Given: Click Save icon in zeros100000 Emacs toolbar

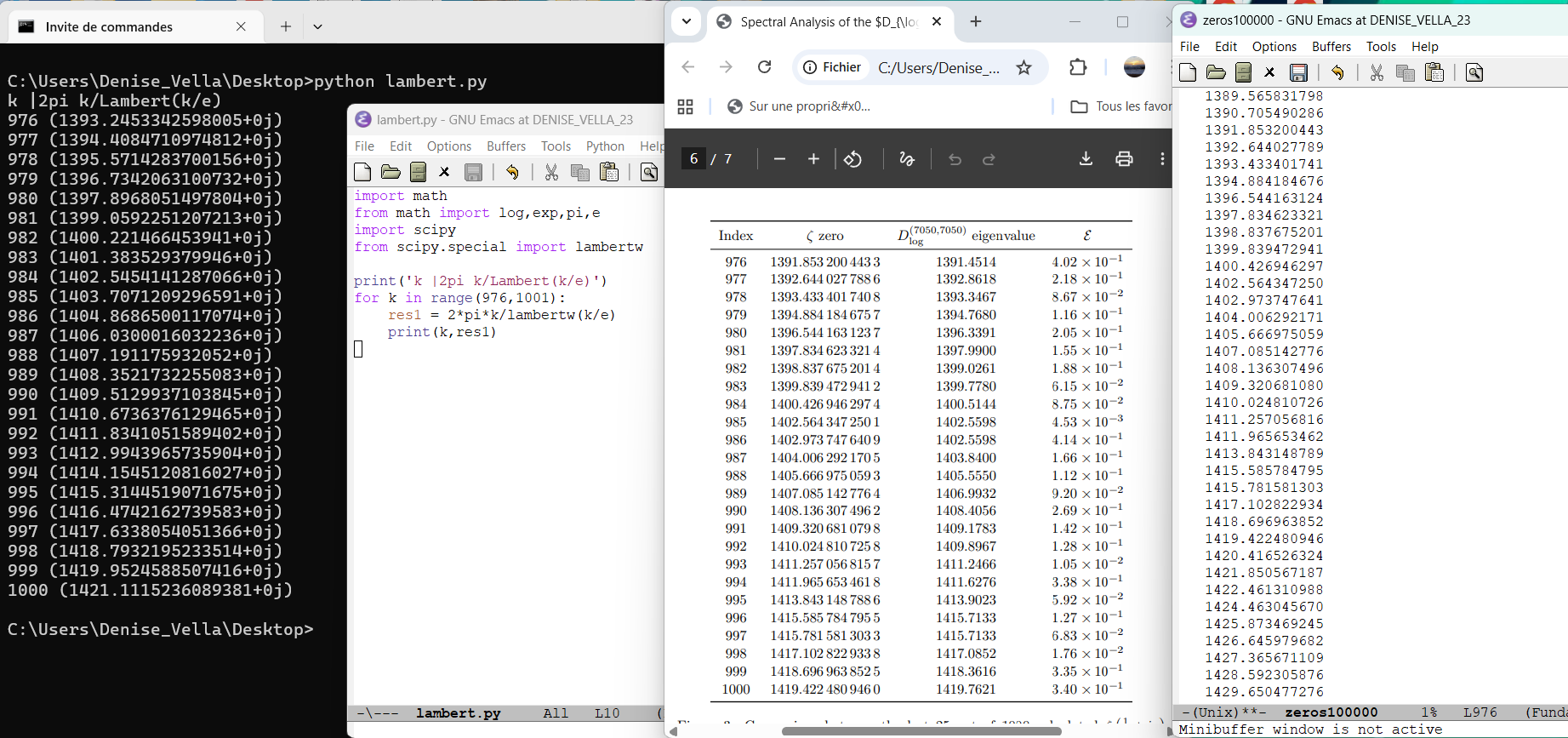Looking at the screenshot, I should click(1298, 73).
